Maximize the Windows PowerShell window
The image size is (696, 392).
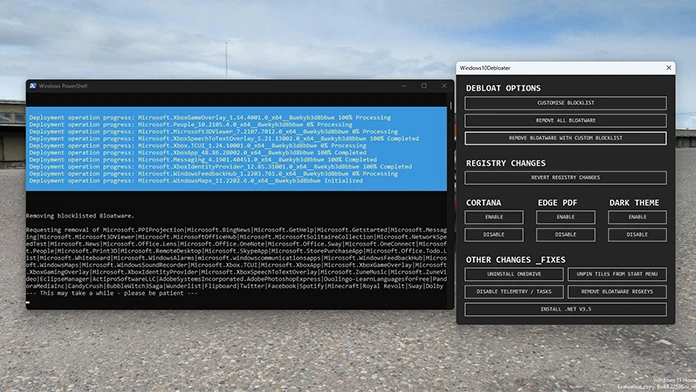click(x=424, y=86)
